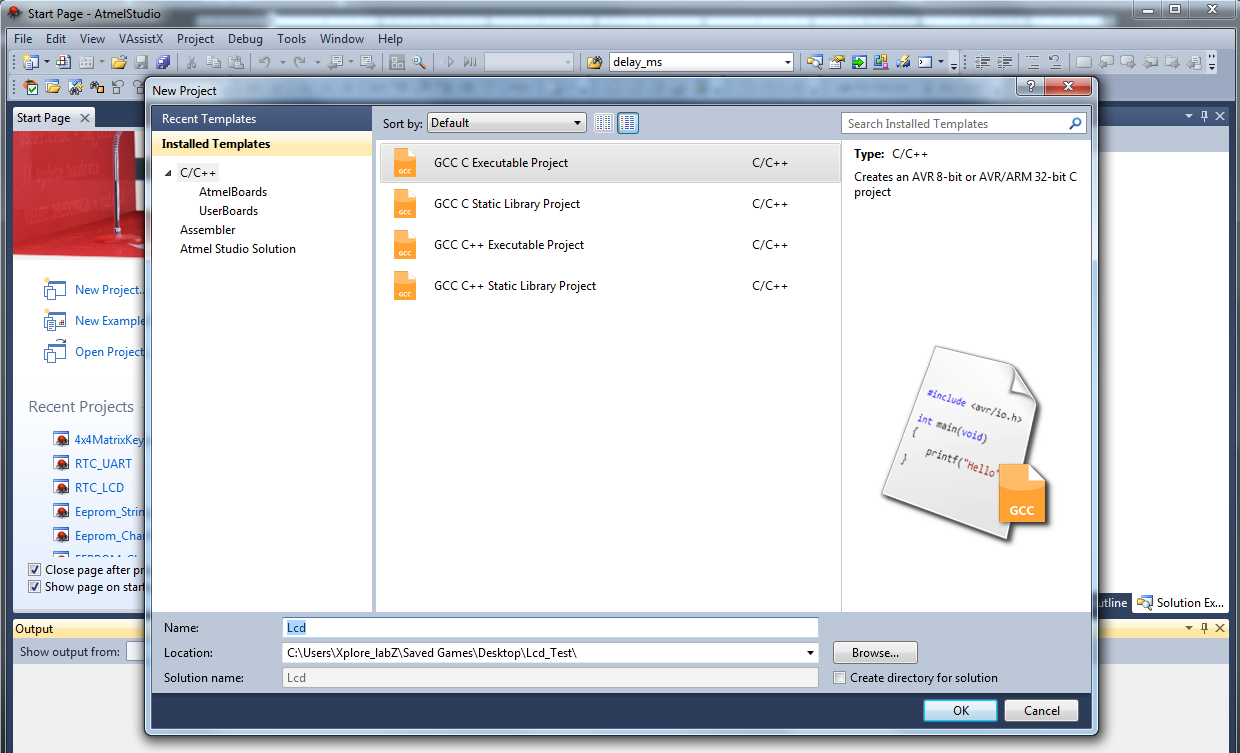Click the checkmark icon on second toolbar row
1240x753 pixels.
(x=31, y=87)
